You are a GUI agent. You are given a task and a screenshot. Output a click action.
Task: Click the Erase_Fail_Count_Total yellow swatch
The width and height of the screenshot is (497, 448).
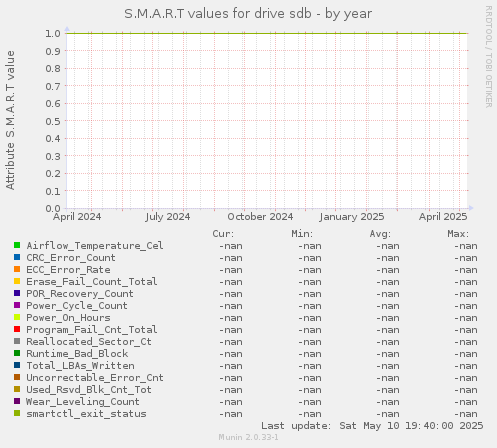point(17,281)
